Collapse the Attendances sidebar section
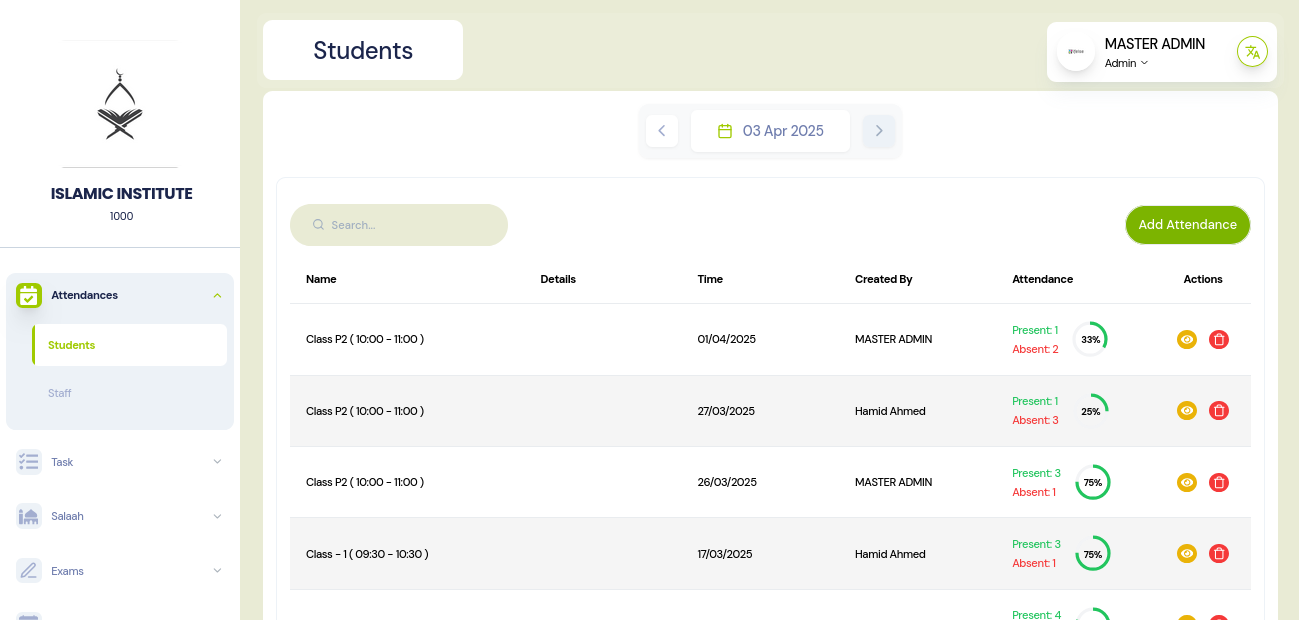This screenshot has height=620, width=1300. (217, 296)
